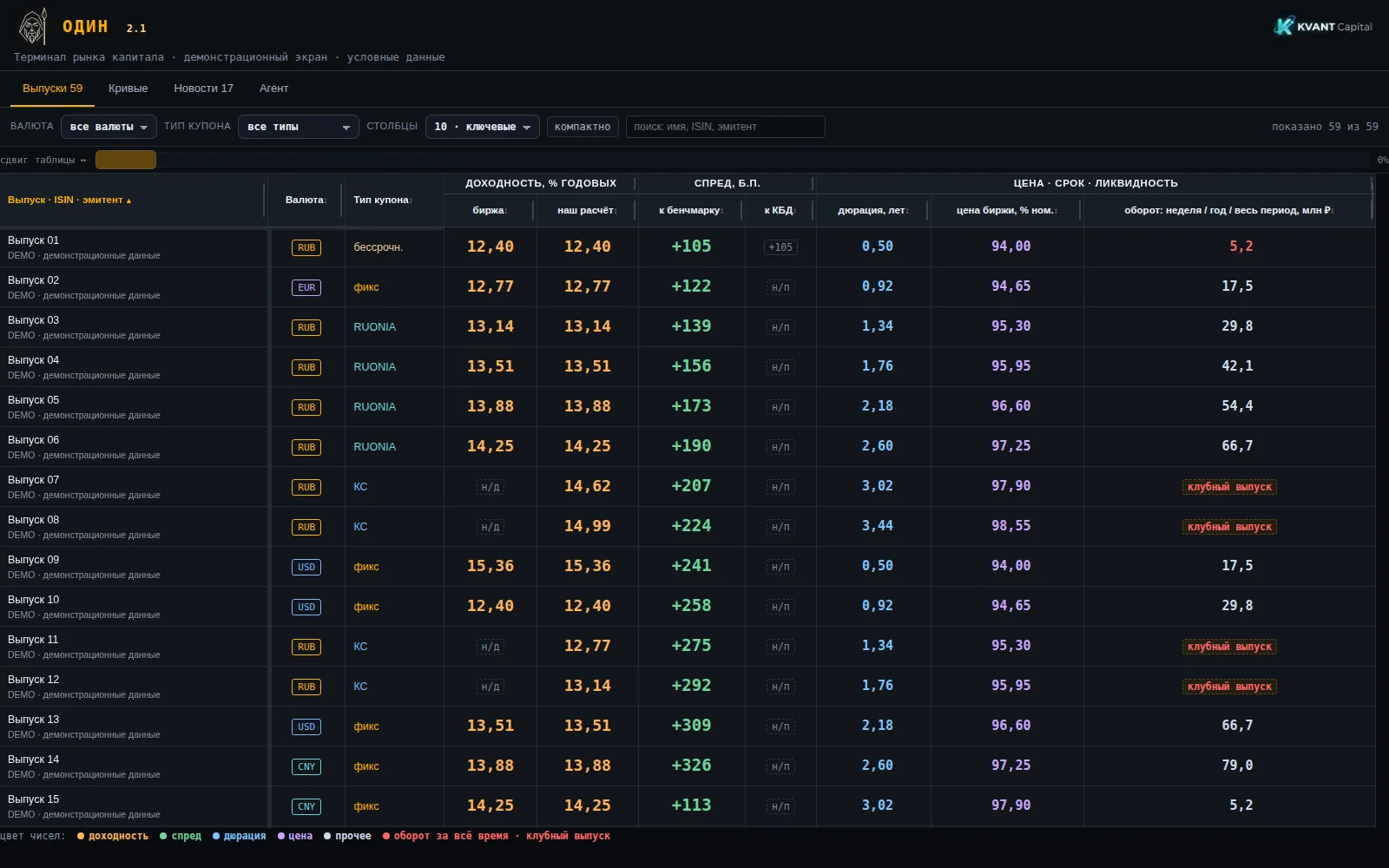The height and width of the screenshot is (868, 1389).
Task: Click the orange доходность legend dot
Action: click(81, 837)
